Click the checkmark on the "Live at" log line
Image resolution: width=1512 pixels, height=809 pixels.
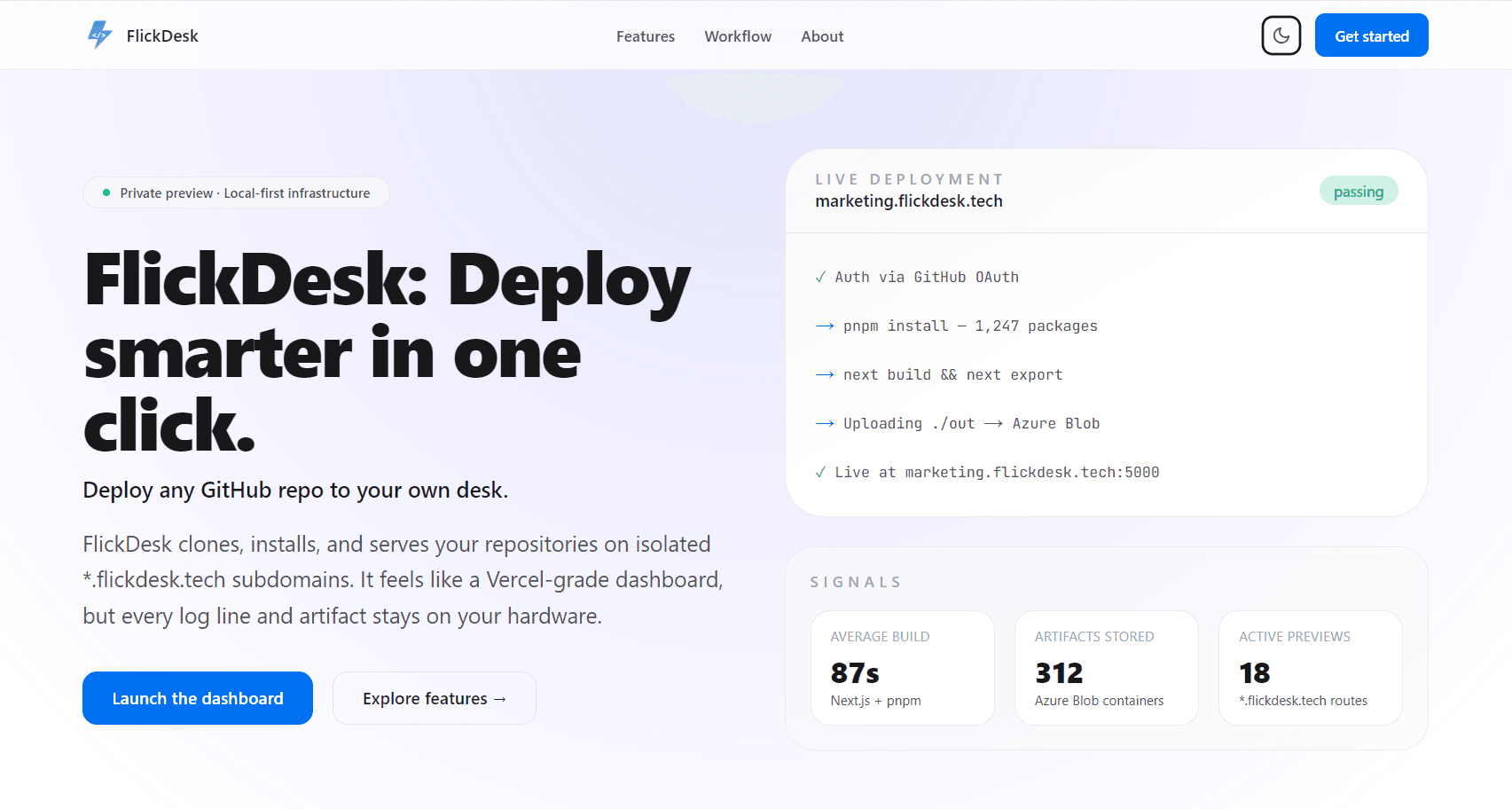(x=820, y=472)
